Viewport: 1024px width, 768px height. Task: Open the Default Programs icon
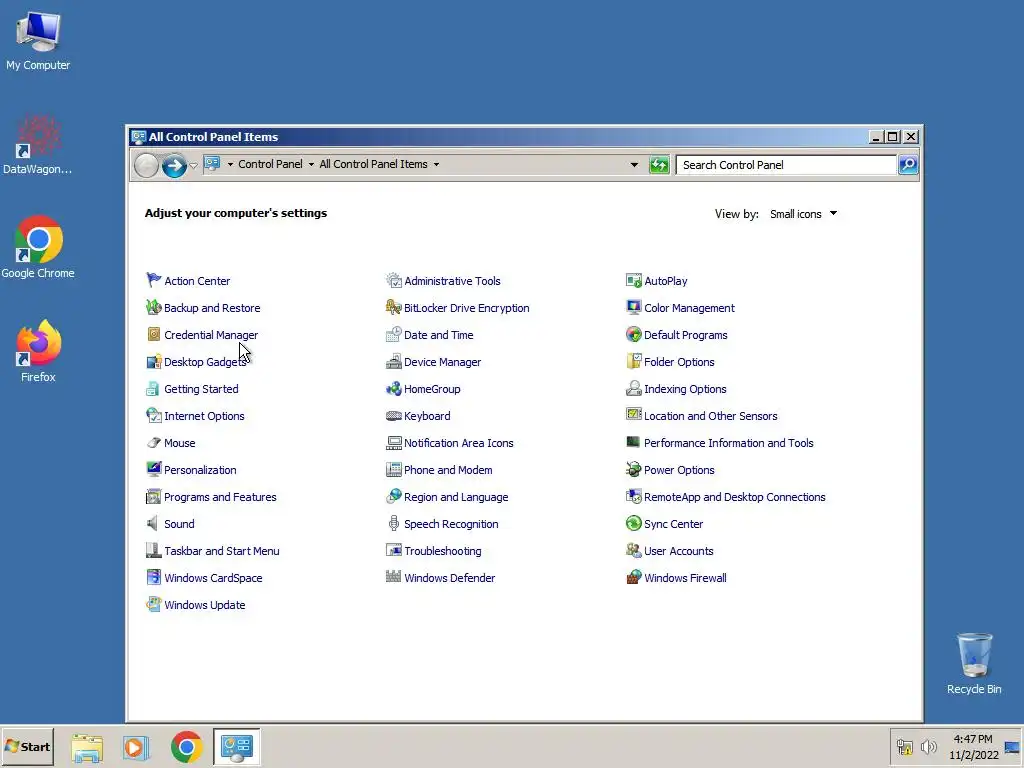pos(633,334)
